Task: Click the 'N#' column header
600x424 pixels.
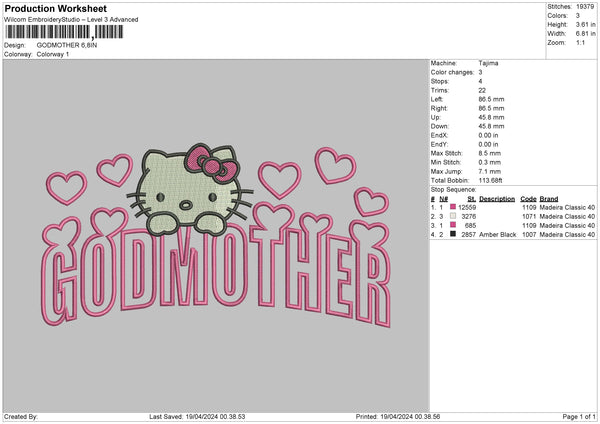Action: [443, 199]
